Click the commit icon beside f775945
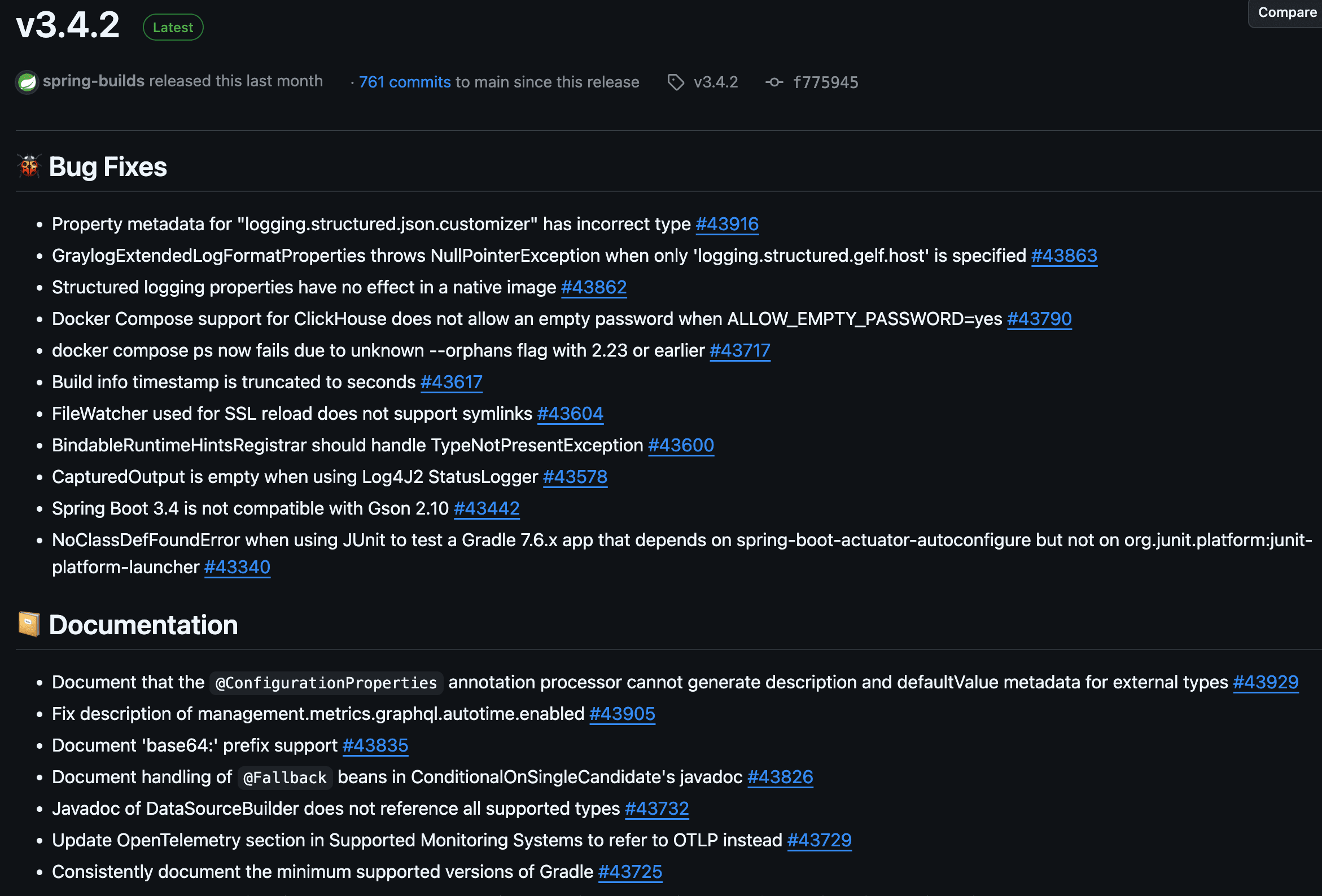The width and height of the screenshot is (1322, 896). click(x=774, y=82)
